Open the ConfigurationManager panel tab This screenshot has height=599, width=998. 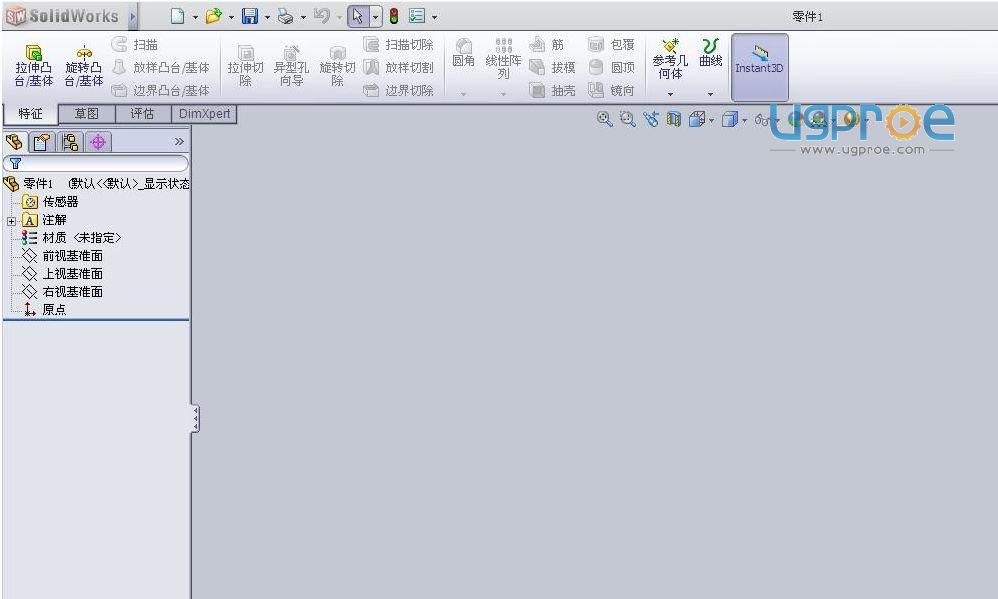(x=70, y=142)
